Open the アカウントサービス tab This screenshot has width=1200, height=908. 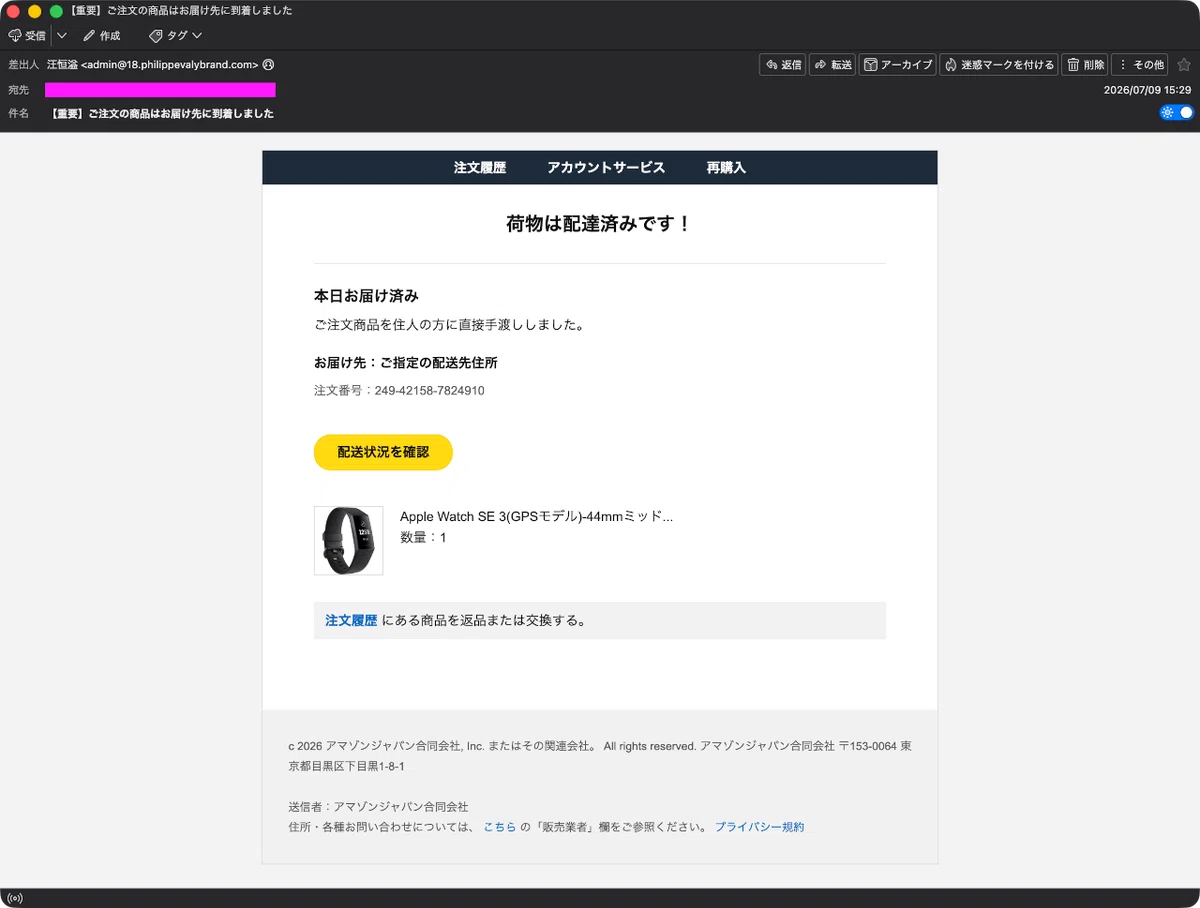point(606,168)
